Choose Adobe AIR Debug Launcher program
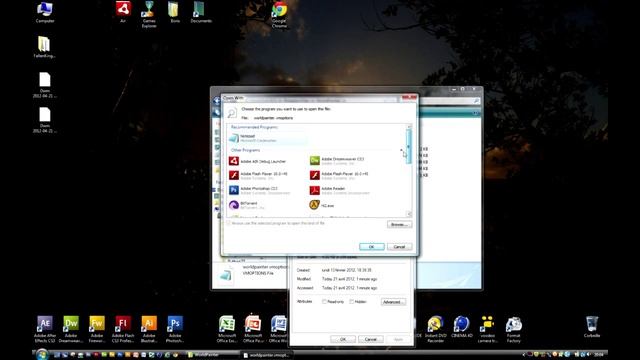The height and width of the screenshot is (360, 640). click(258, 162)
